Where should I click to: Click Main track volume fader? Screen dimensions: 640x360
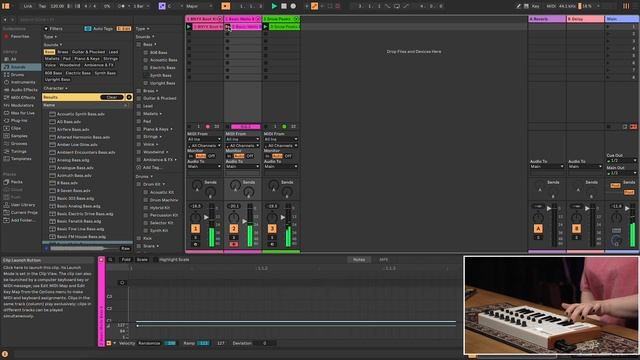coord(627,208)
